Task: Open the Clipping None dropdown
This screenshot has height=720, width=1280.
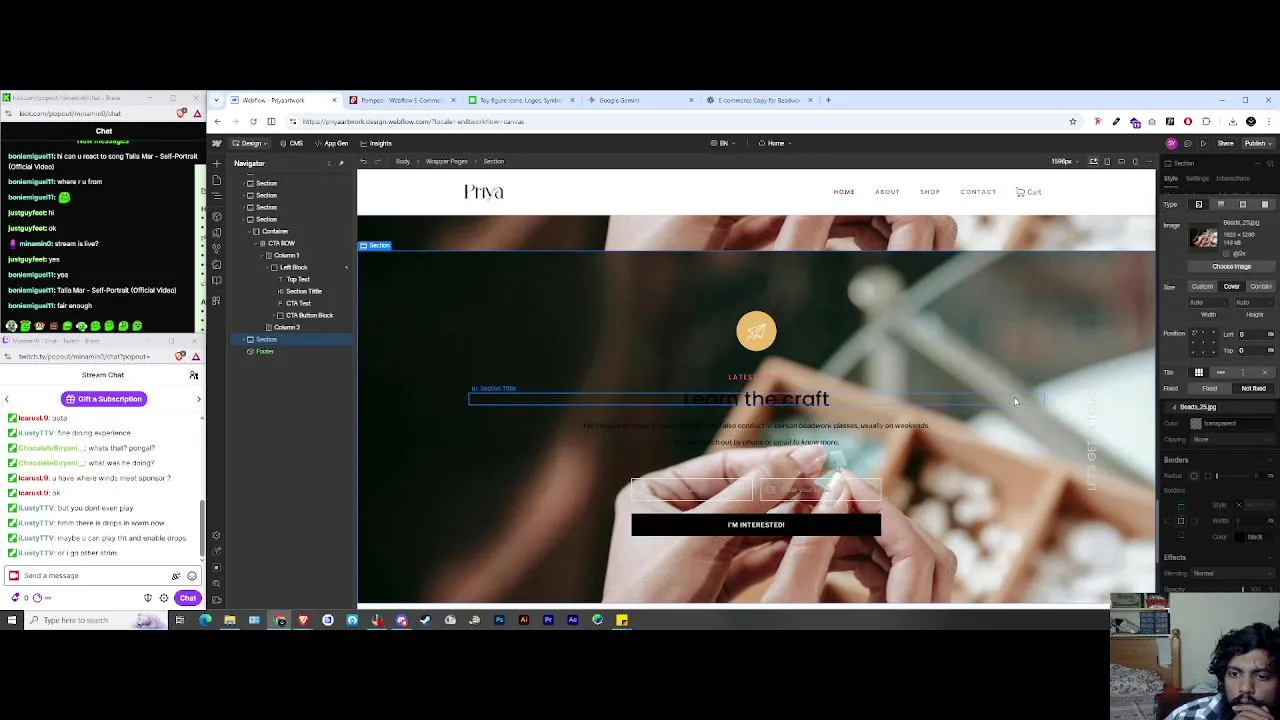Action: click(1233, 439)
